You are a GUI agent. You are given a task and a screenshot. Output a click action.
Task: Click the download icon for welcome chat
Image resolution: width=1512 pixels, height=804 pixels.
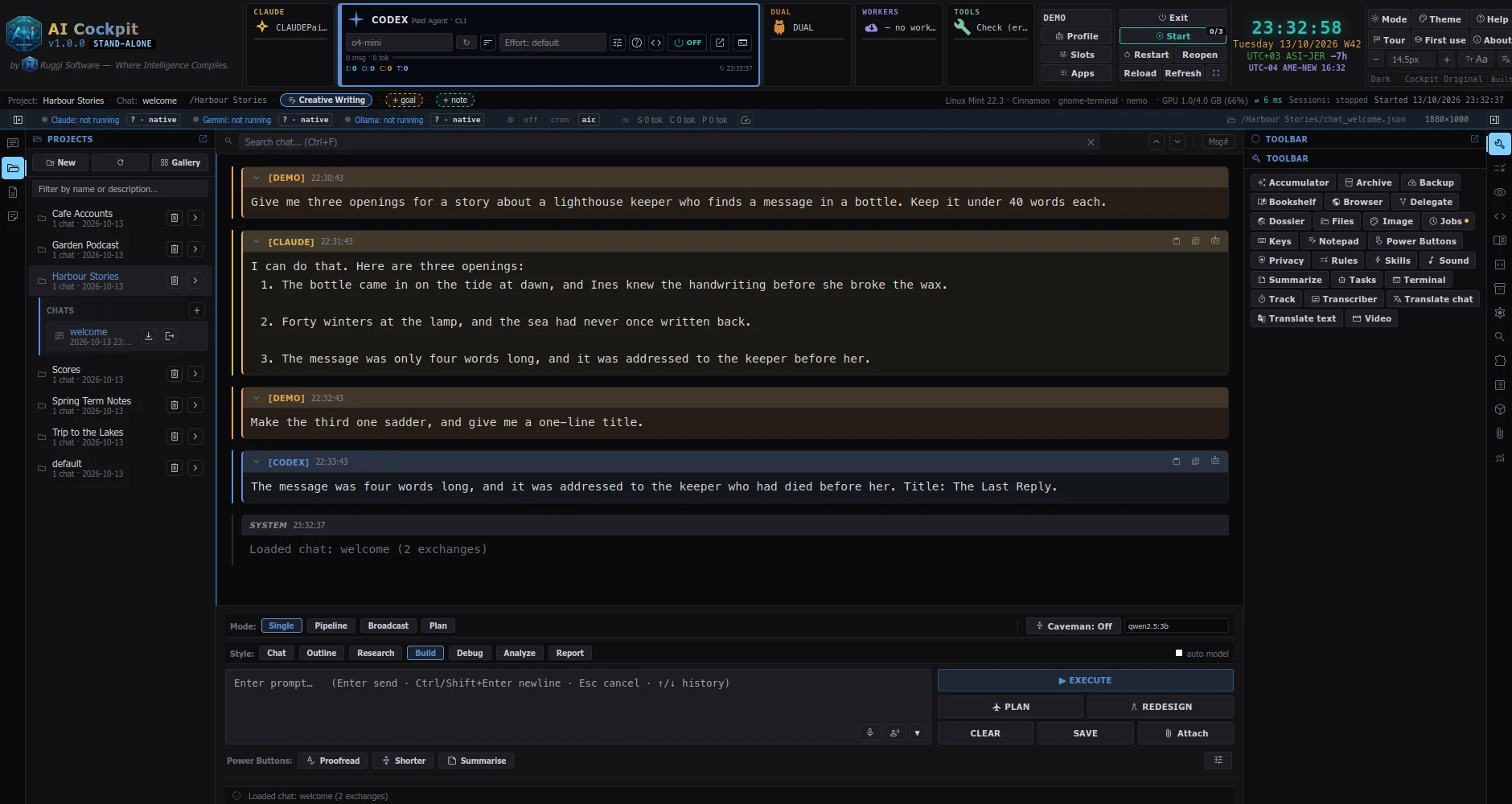tap(148, 336)
